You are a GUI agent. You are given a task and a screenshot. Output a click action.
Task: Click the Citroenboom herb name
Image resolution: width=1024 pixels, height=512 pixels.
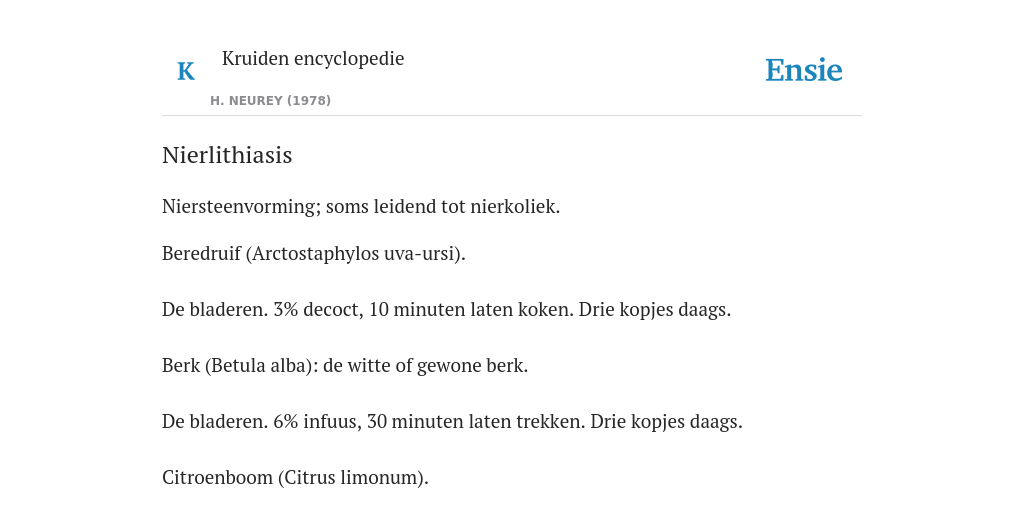(x=217, y=478)
